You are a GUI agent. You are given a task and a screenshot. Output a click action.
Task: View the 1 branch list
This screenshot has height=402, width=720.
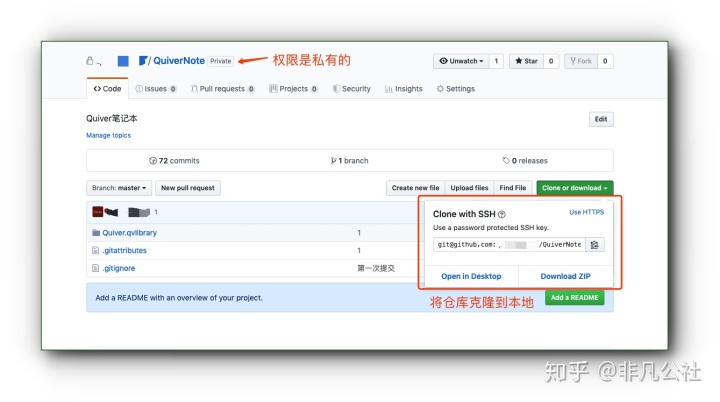(349, 161)
